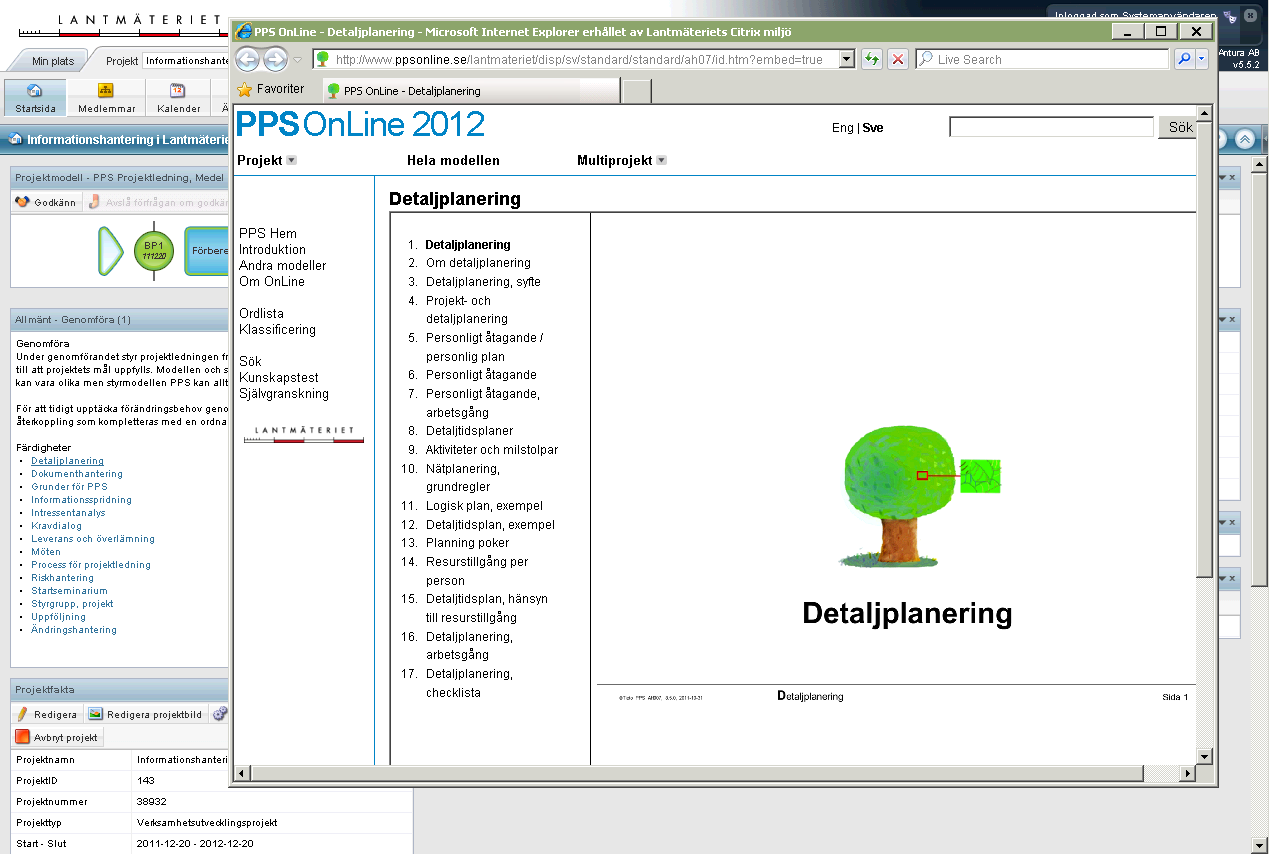Image resolution: width=1269 pixels, height=854 pixels.
Task: Open the search provider dropdown arrow
Action: coord(1202,59)
